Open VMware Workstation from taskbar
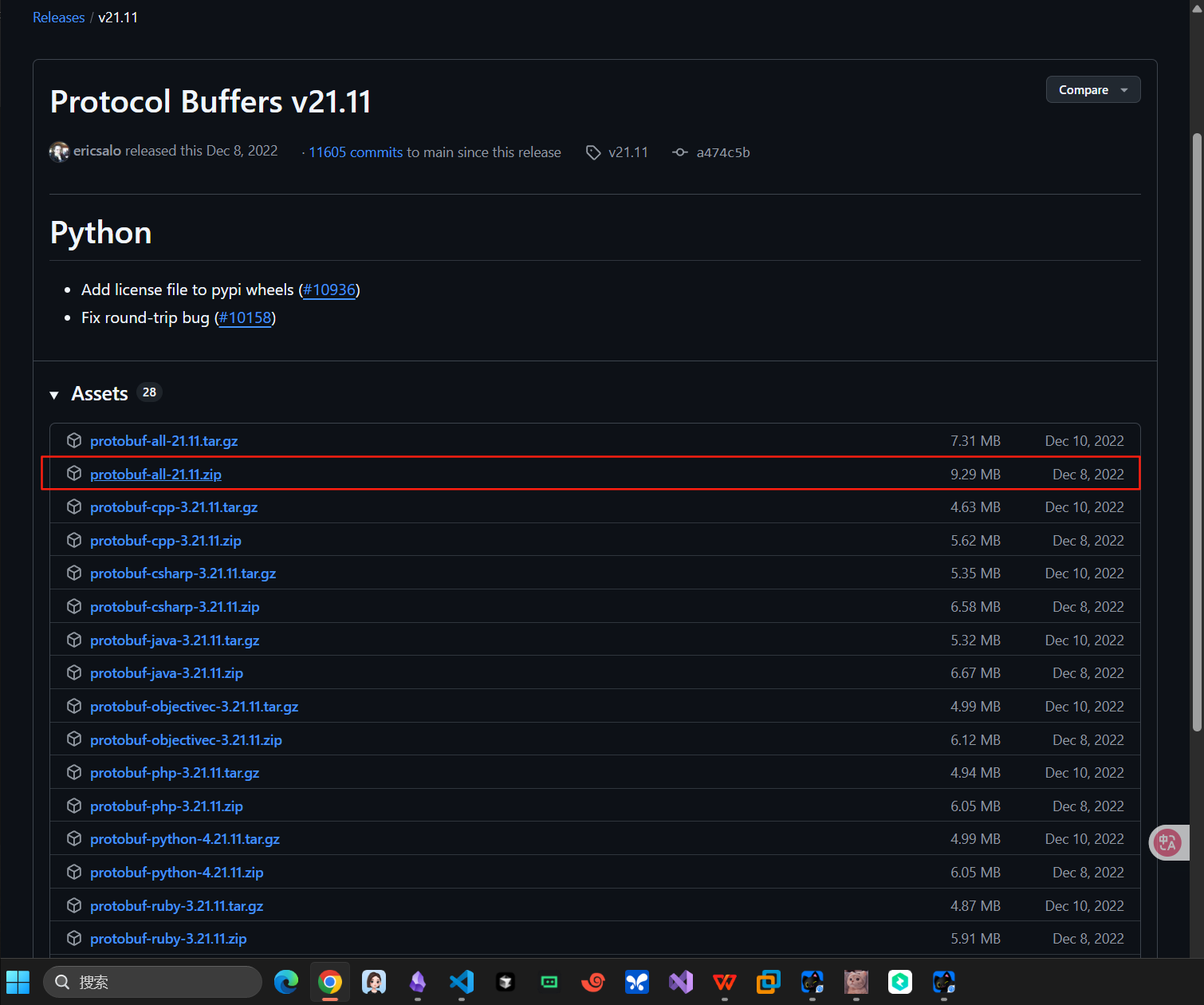 [x=769, y=982]
